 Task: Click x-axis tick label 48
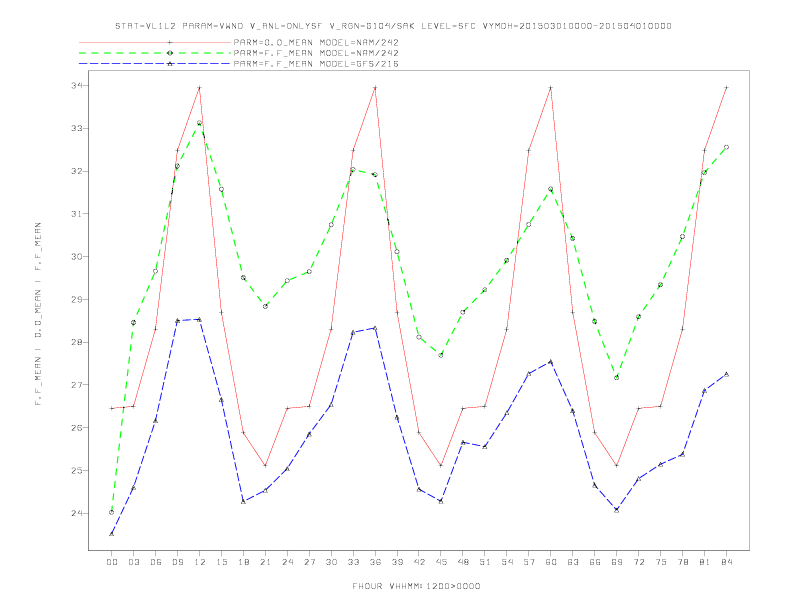(463, 562)
